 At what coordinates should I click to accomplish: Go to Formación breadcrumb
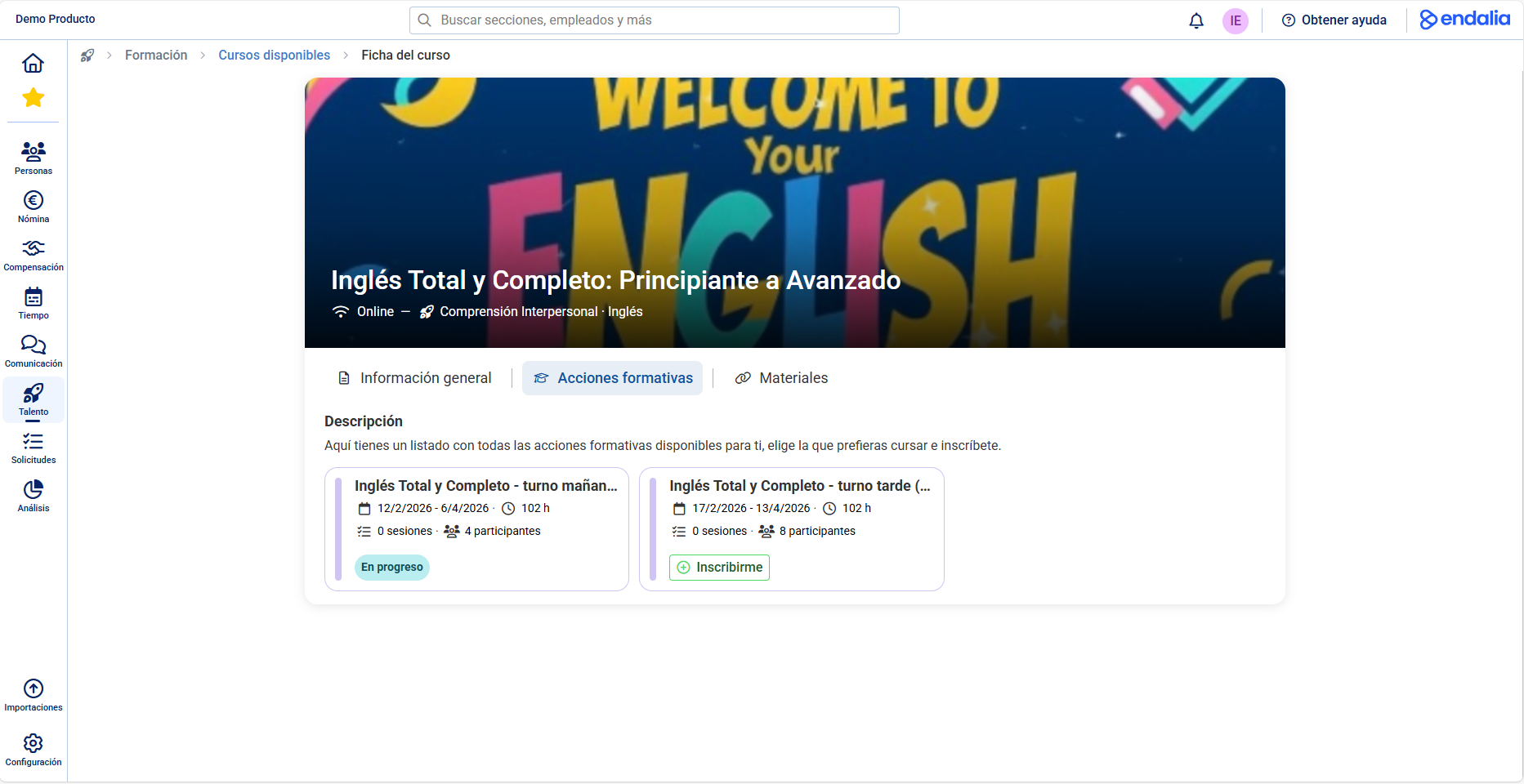pos(156,55)
